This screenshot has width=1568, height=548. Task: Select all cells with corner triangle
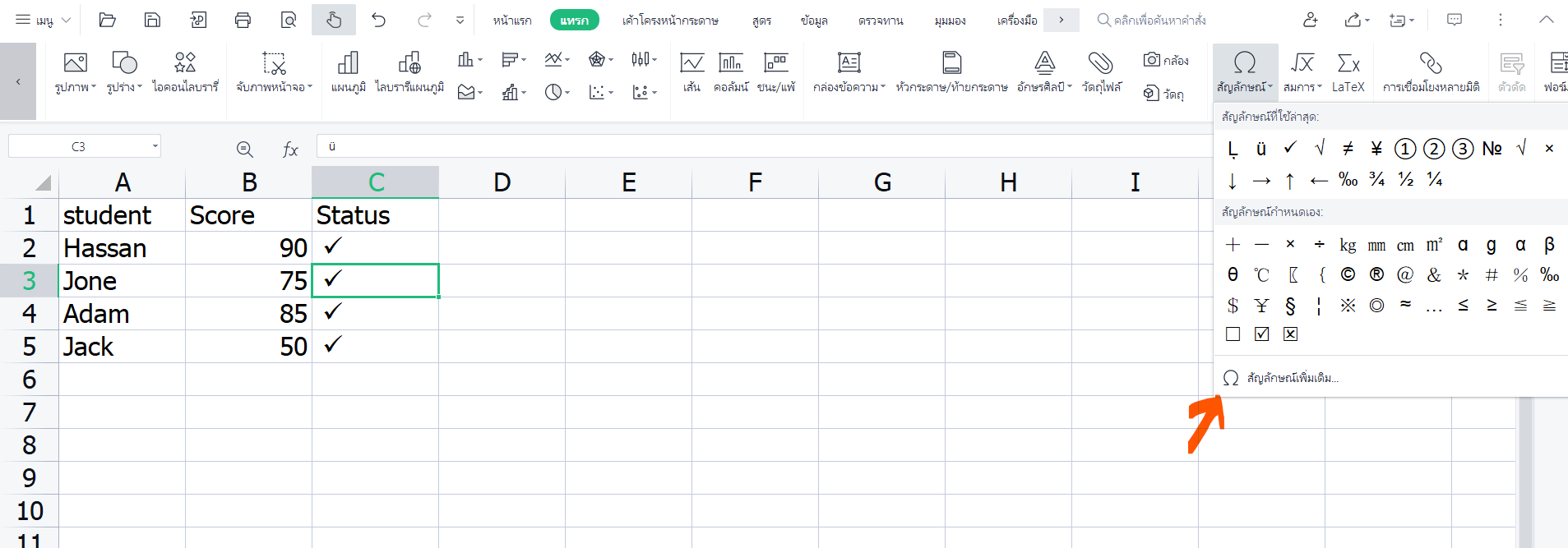pyautogui.click(x=43, y=182)
